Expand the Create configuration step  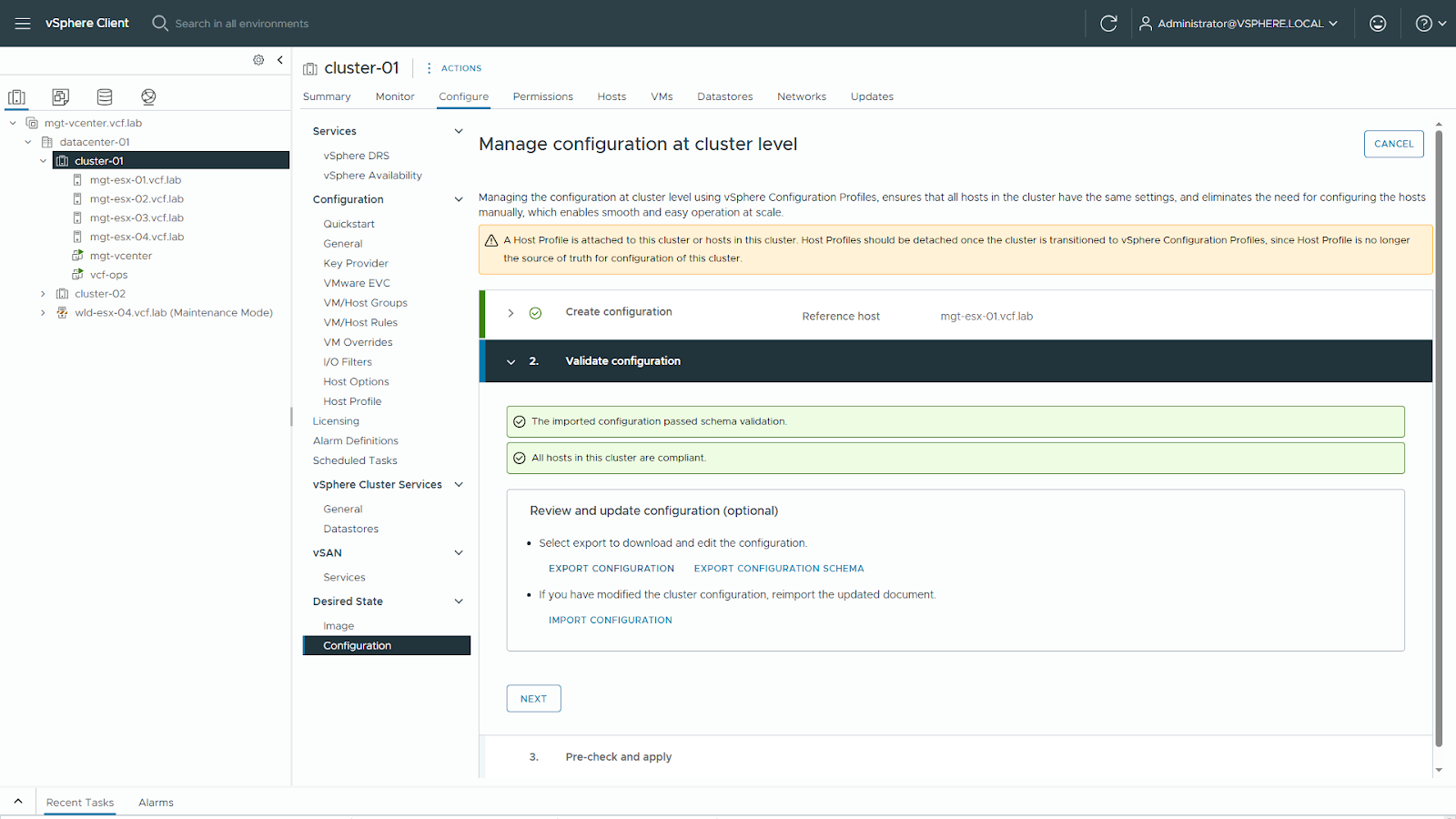[511, 313]
